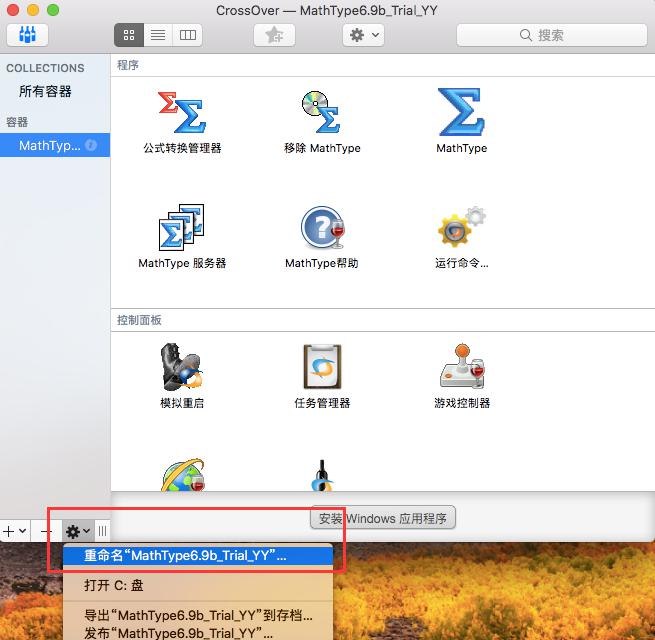
Task: Launch the MathType sigma application icon
Action: 461,112
